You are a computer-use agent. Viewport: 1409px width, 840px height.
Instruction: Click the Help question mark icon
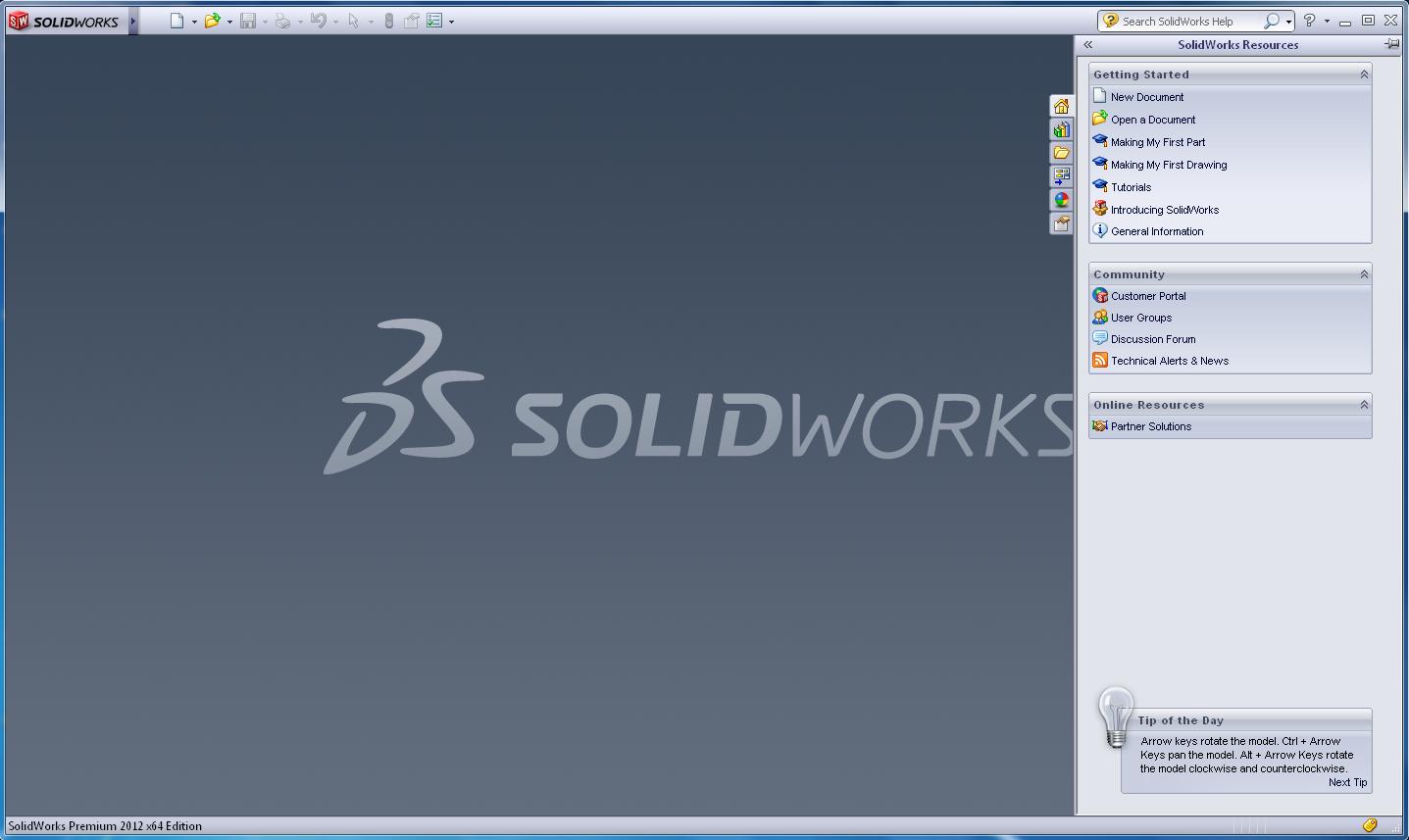(1309, 21)
